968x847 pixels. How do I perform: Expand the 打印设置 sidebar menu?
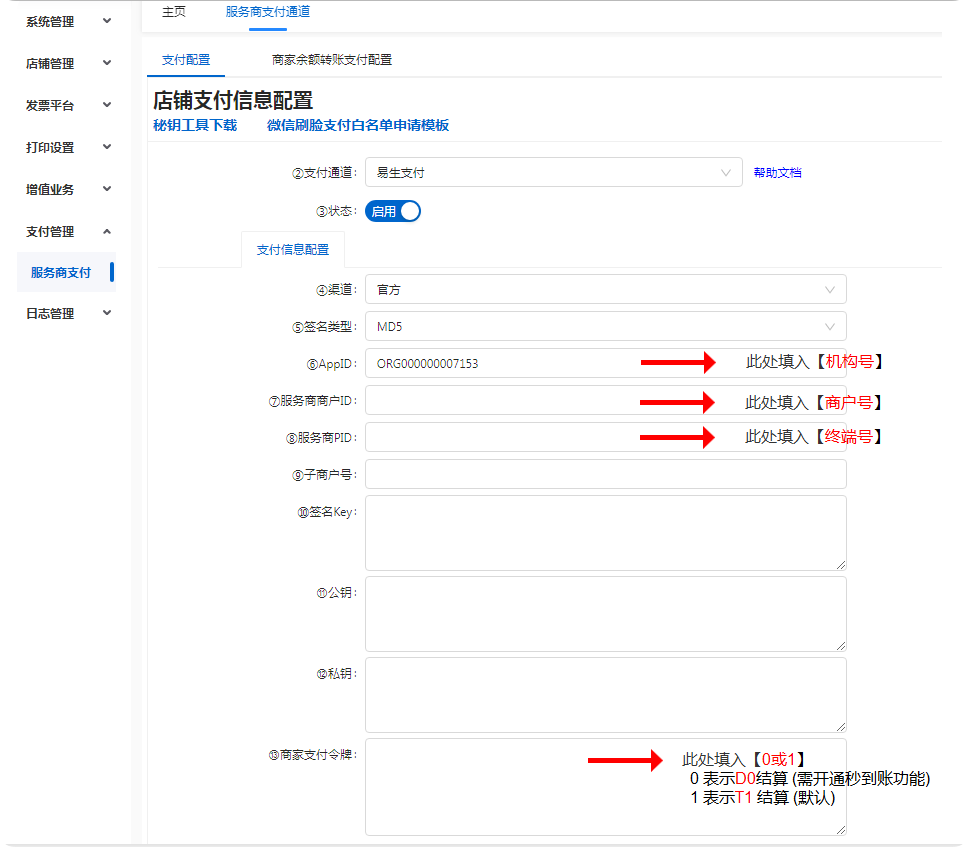click(x=67, y=148)
